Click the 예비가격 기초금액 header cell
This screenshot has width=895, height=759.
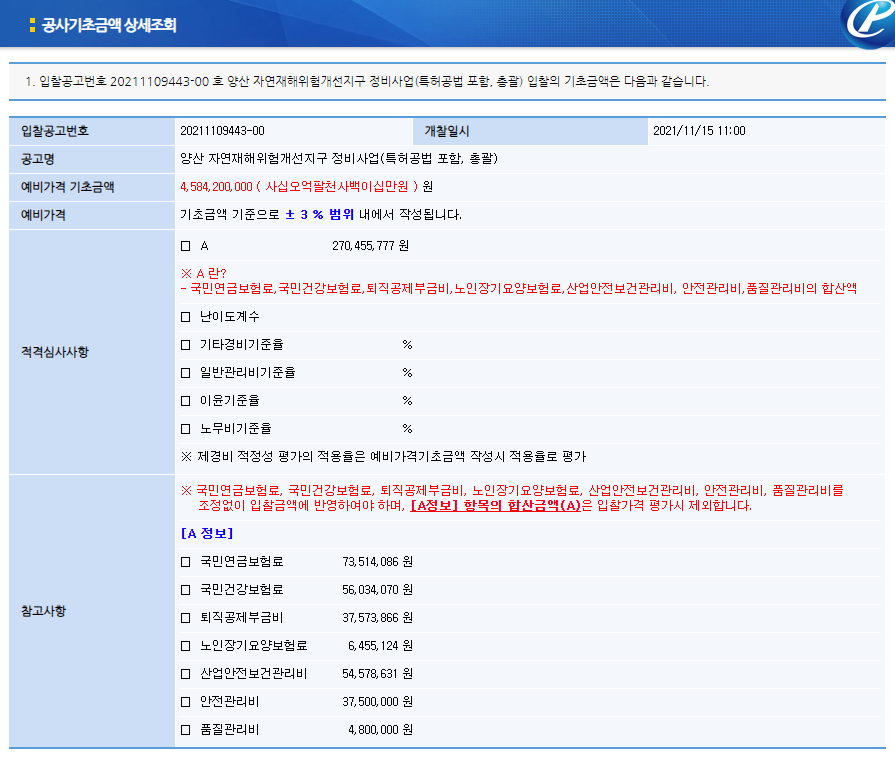(x=92, y=187)
